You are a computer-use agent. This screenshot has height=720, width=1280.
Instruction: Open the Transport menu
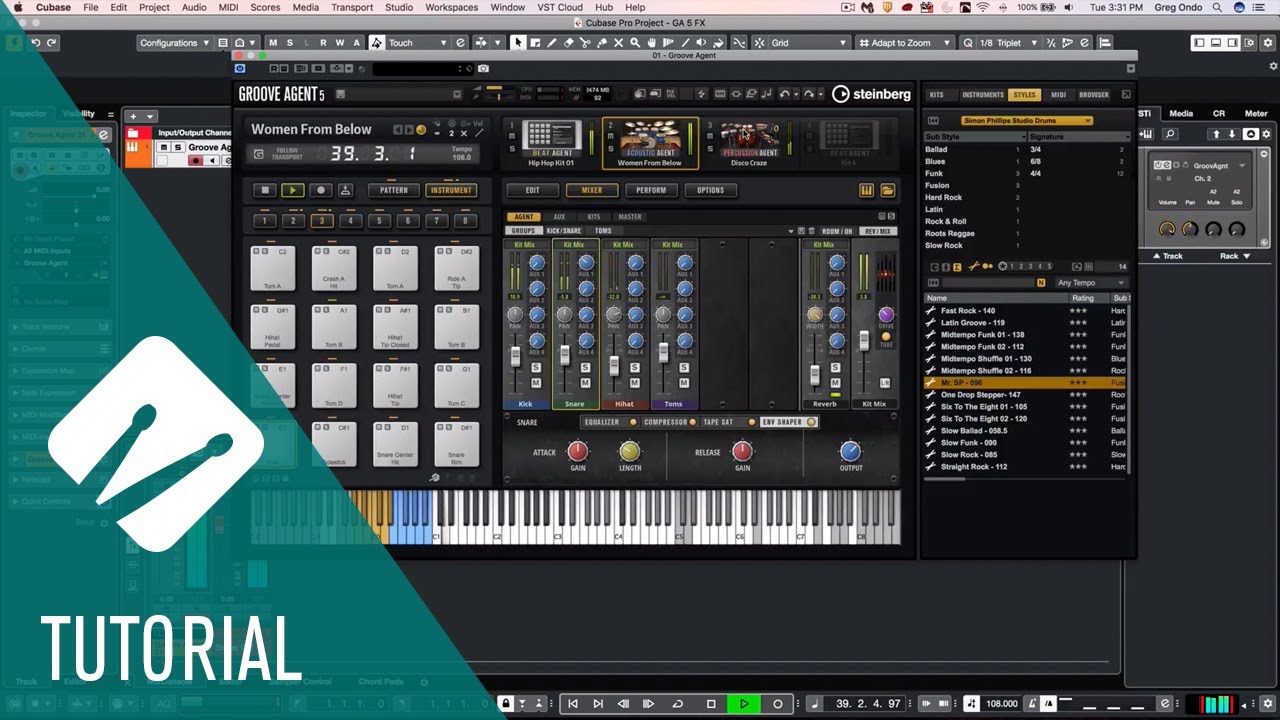tap(352, 7)
